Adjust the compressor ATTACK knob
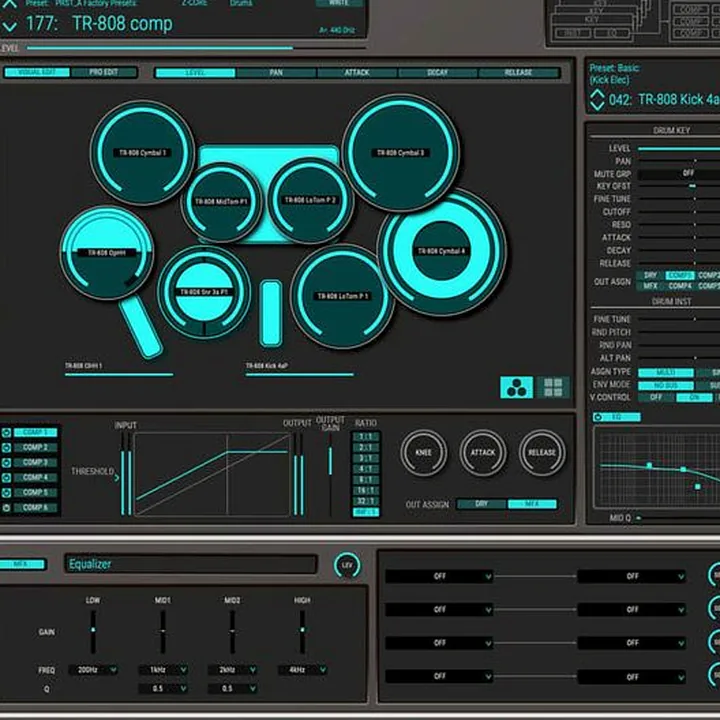This screenshot has height=720, width=720. coord(483,453)
